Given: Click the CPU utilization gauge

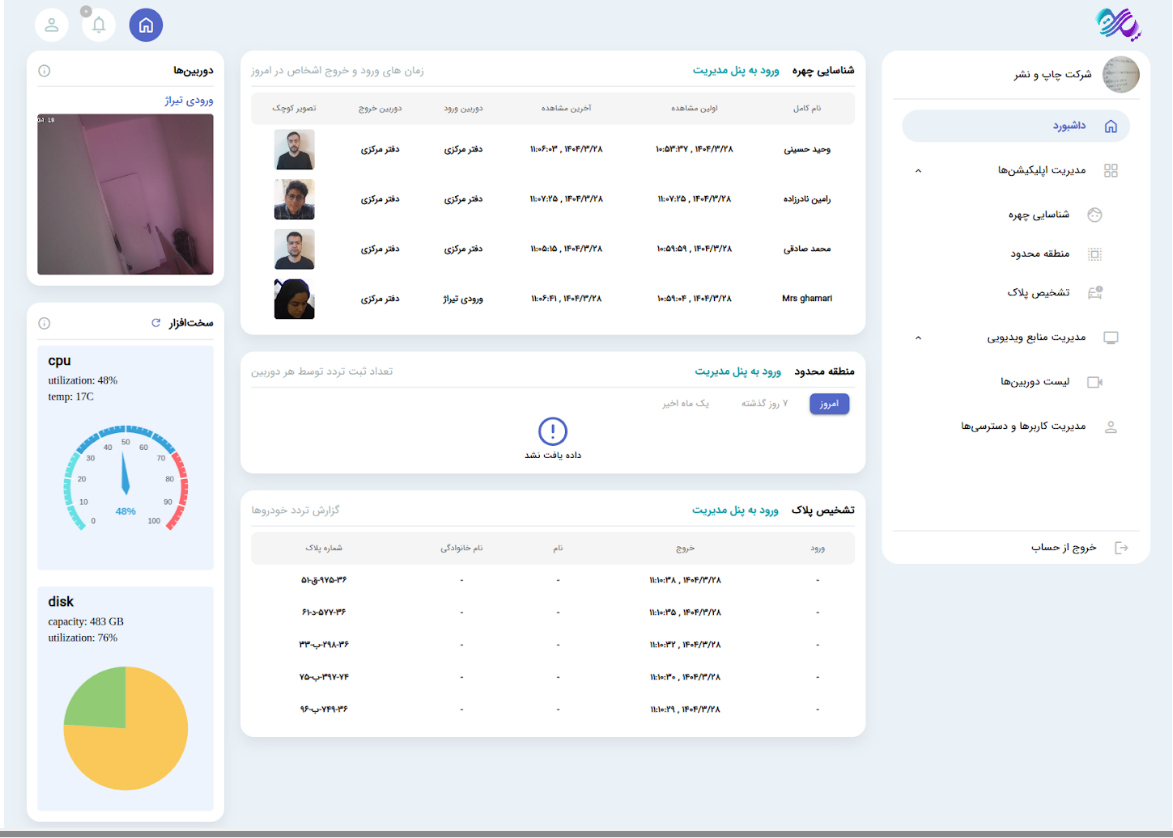Looking at the screenshot, I should tap(125, 478).
